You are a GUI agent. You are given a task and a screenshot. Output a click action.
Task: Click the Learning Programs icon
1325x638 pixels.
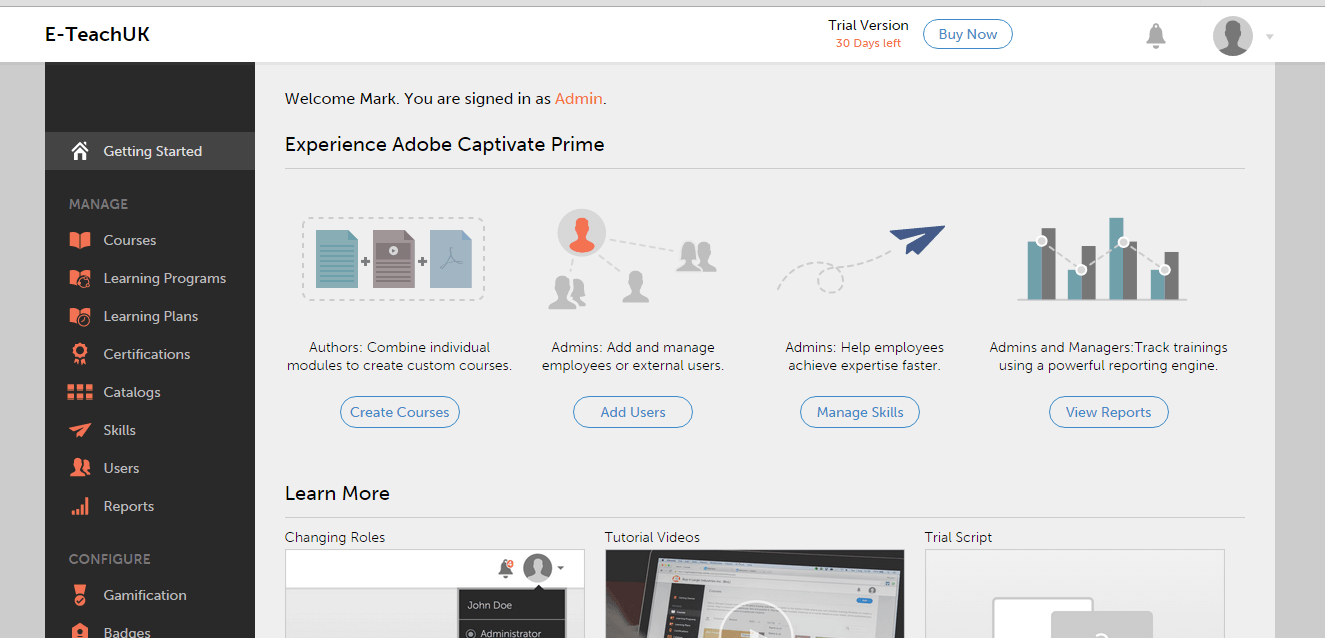[x=80, y=278]
